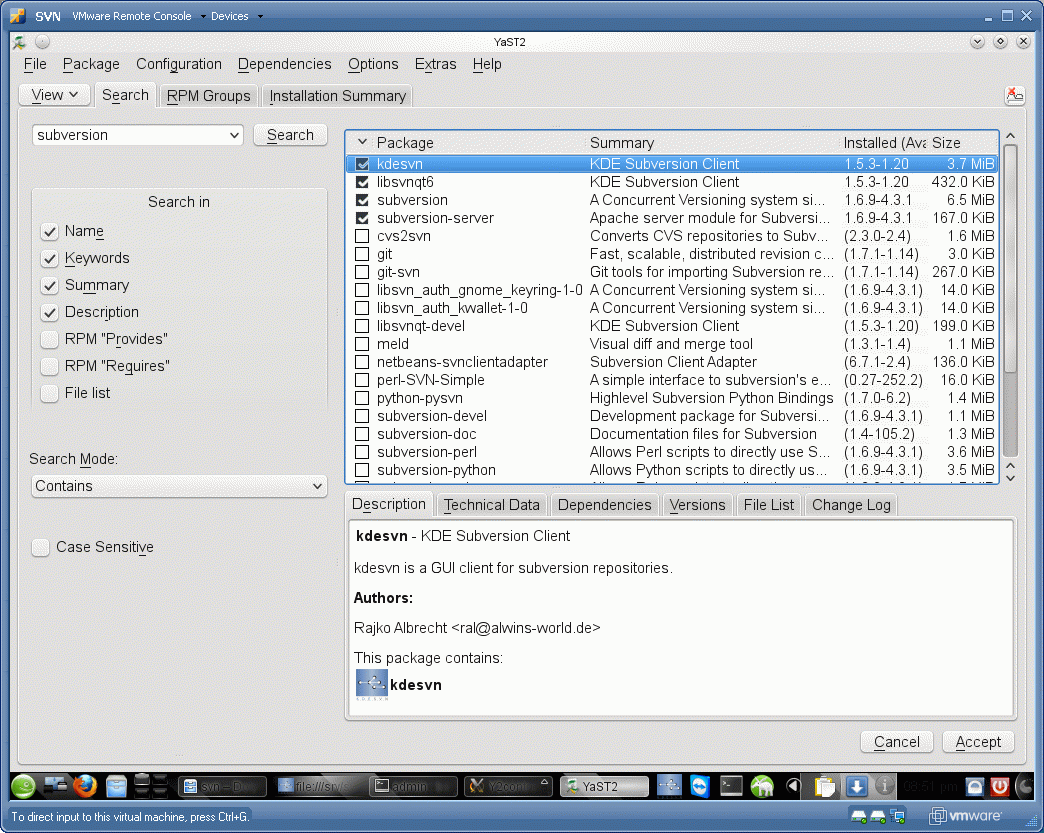1044x833 pixels.
Task: Click the VMware Remote Console logo icon
Action: tap(18, 16)
